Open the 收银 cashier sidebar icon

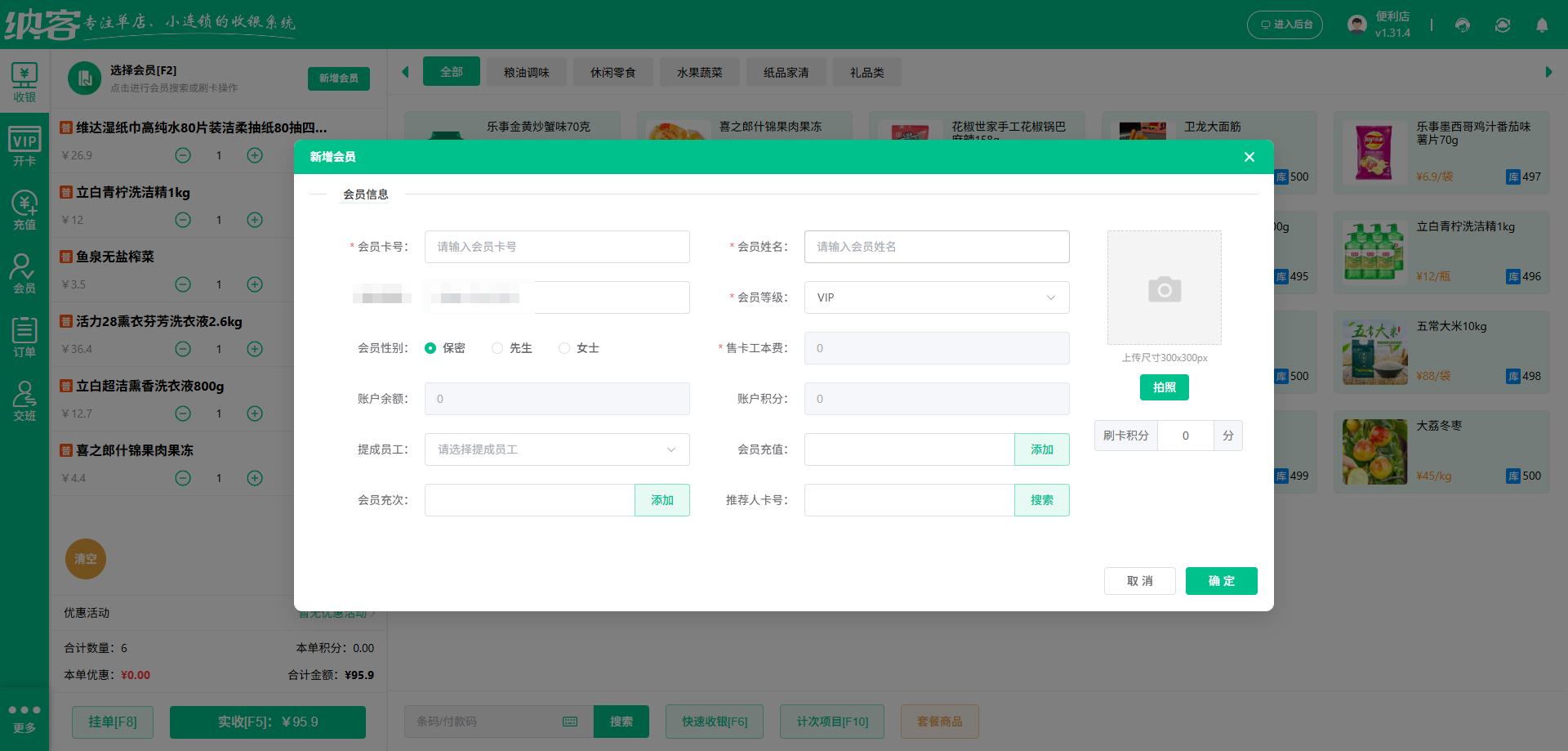[24, 83]
